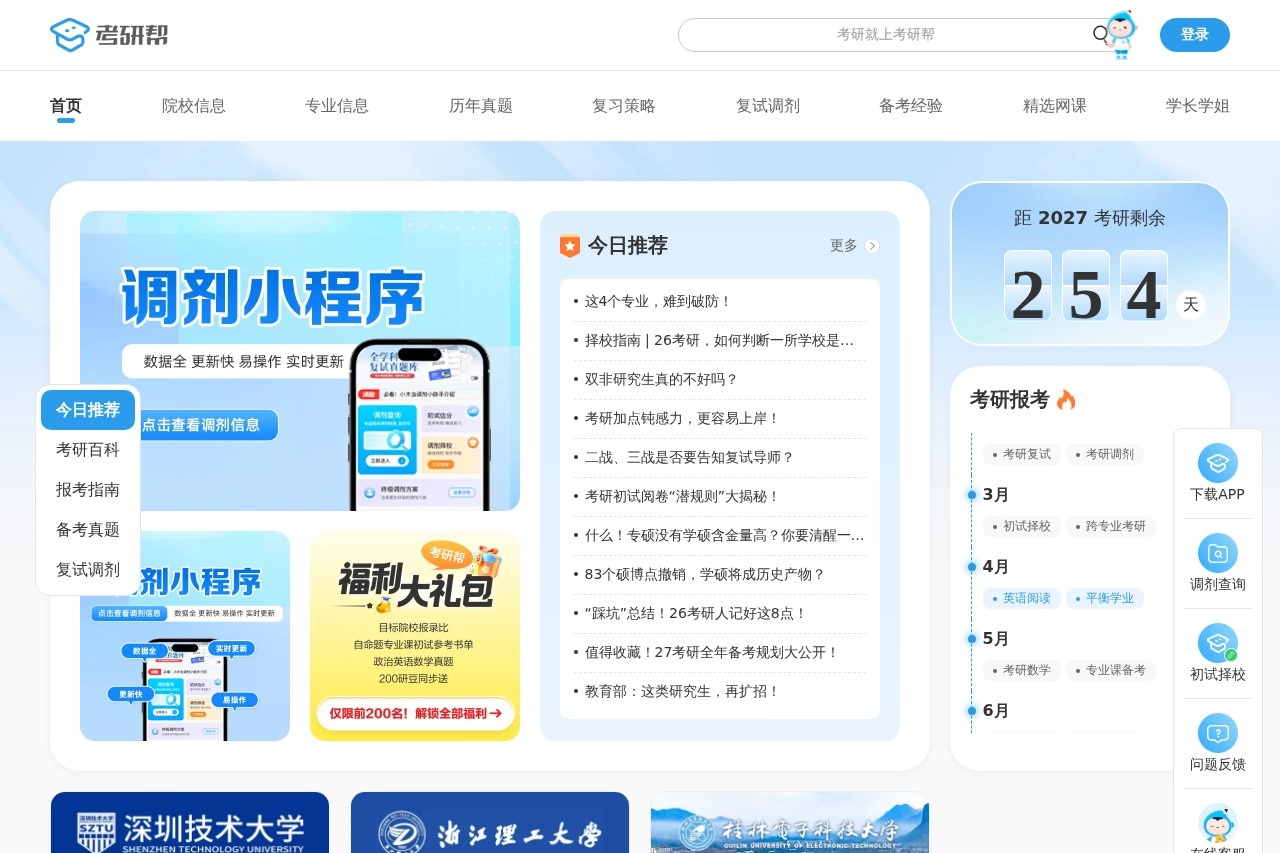Open the small 调剂小程序 card thumbnail
Screen dimensions: 1280x853
click(x=185, y=636)
